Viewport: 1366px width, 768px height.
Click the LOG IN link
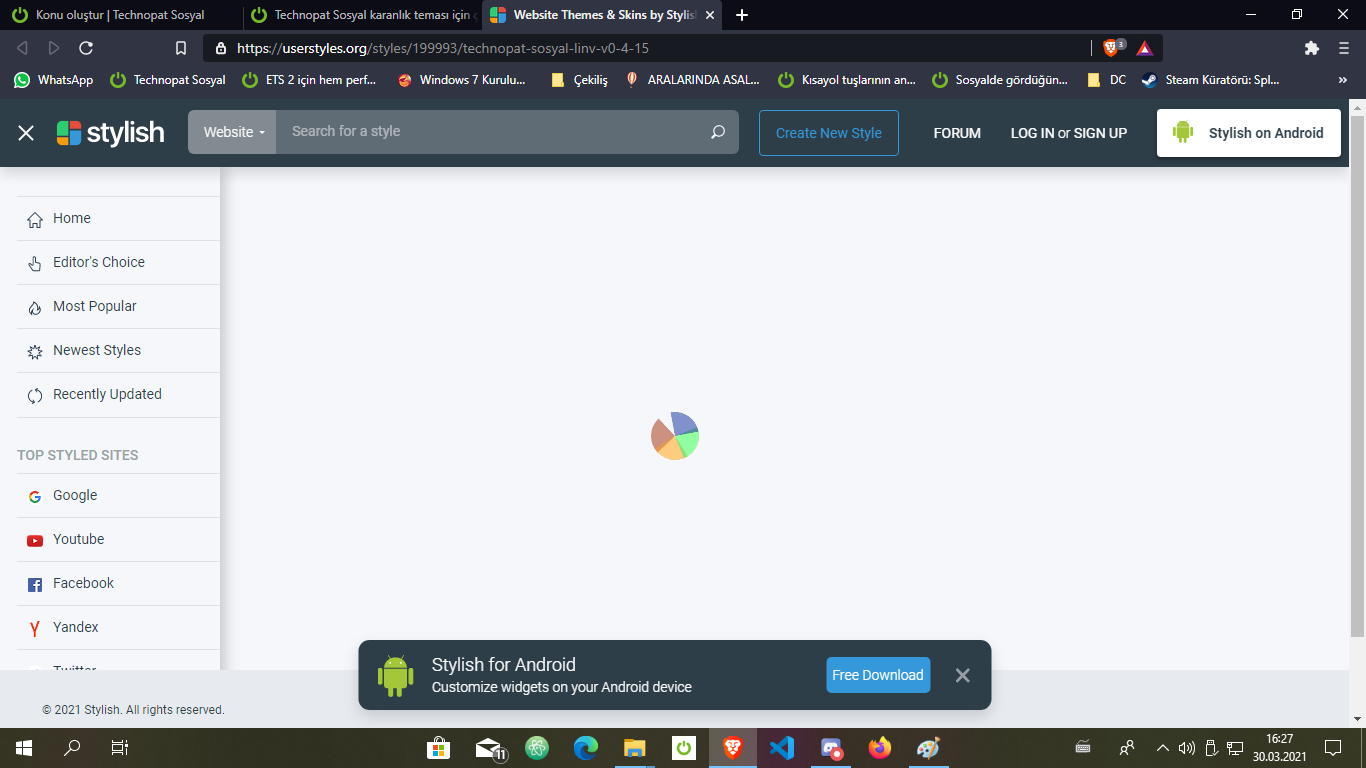click(1032, 133)
